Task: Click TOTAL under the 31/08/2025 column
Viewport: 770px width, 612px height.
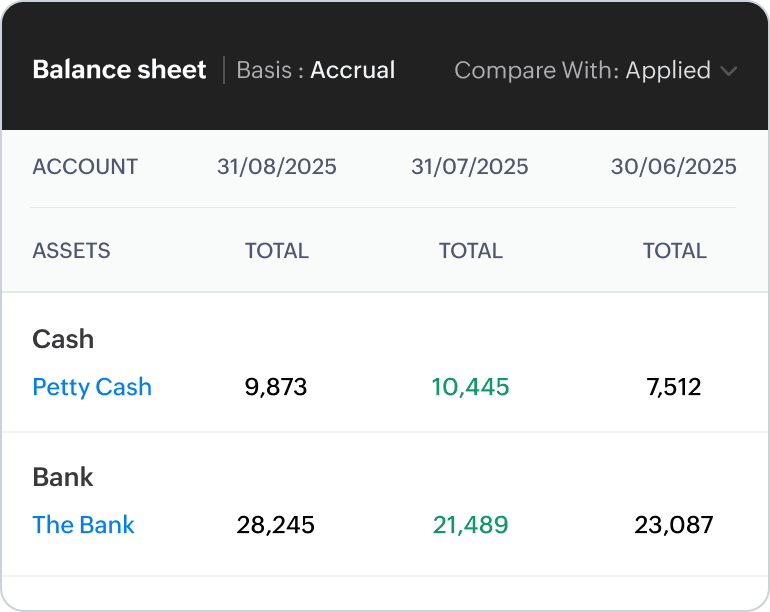Action: [277, 251]
